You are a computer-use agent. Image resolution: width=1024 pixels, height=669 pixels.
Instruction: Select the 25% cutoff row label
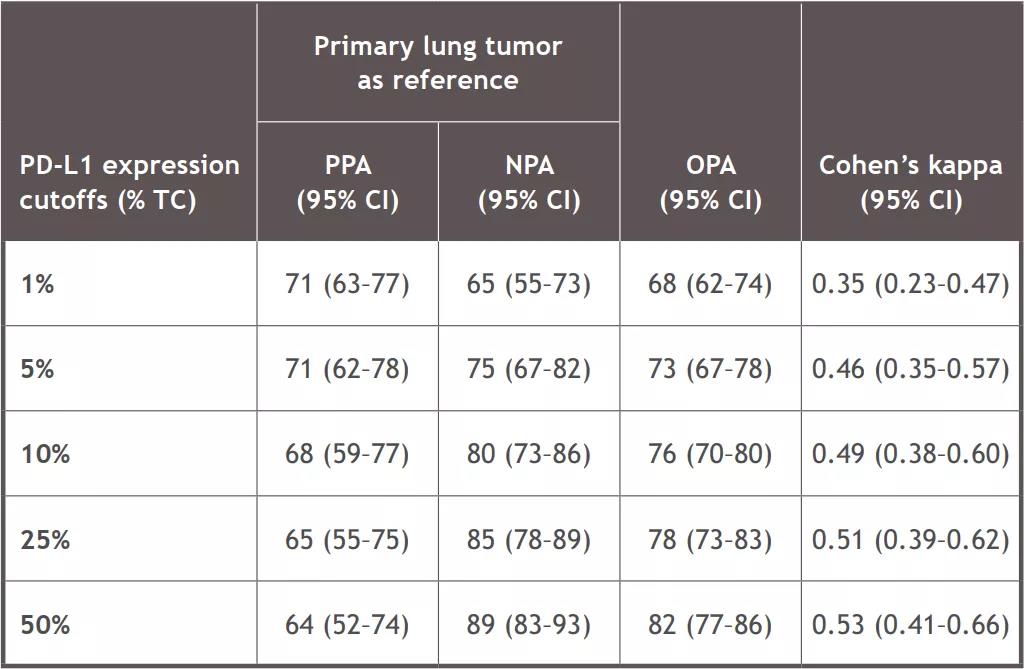tap(45, 540)
